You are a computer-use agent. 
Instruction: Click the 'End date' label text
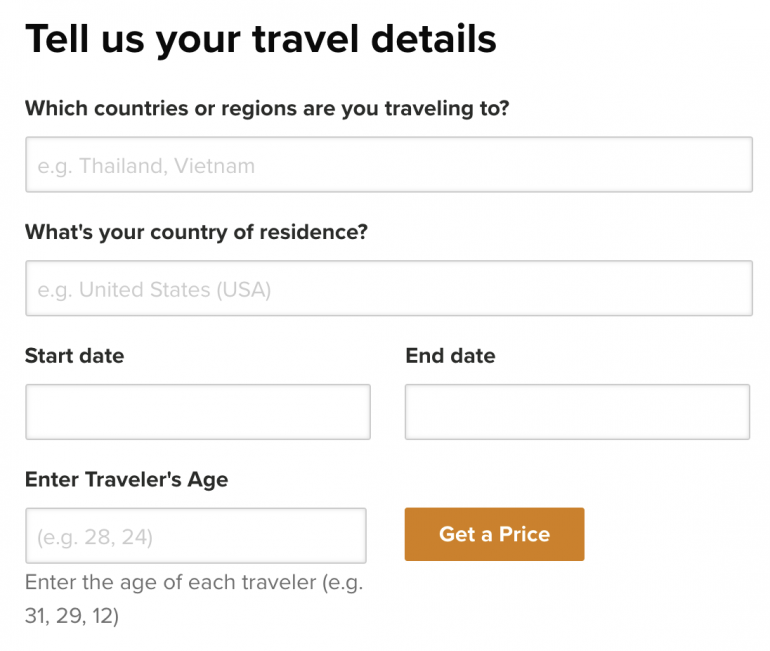pos(450,356)
